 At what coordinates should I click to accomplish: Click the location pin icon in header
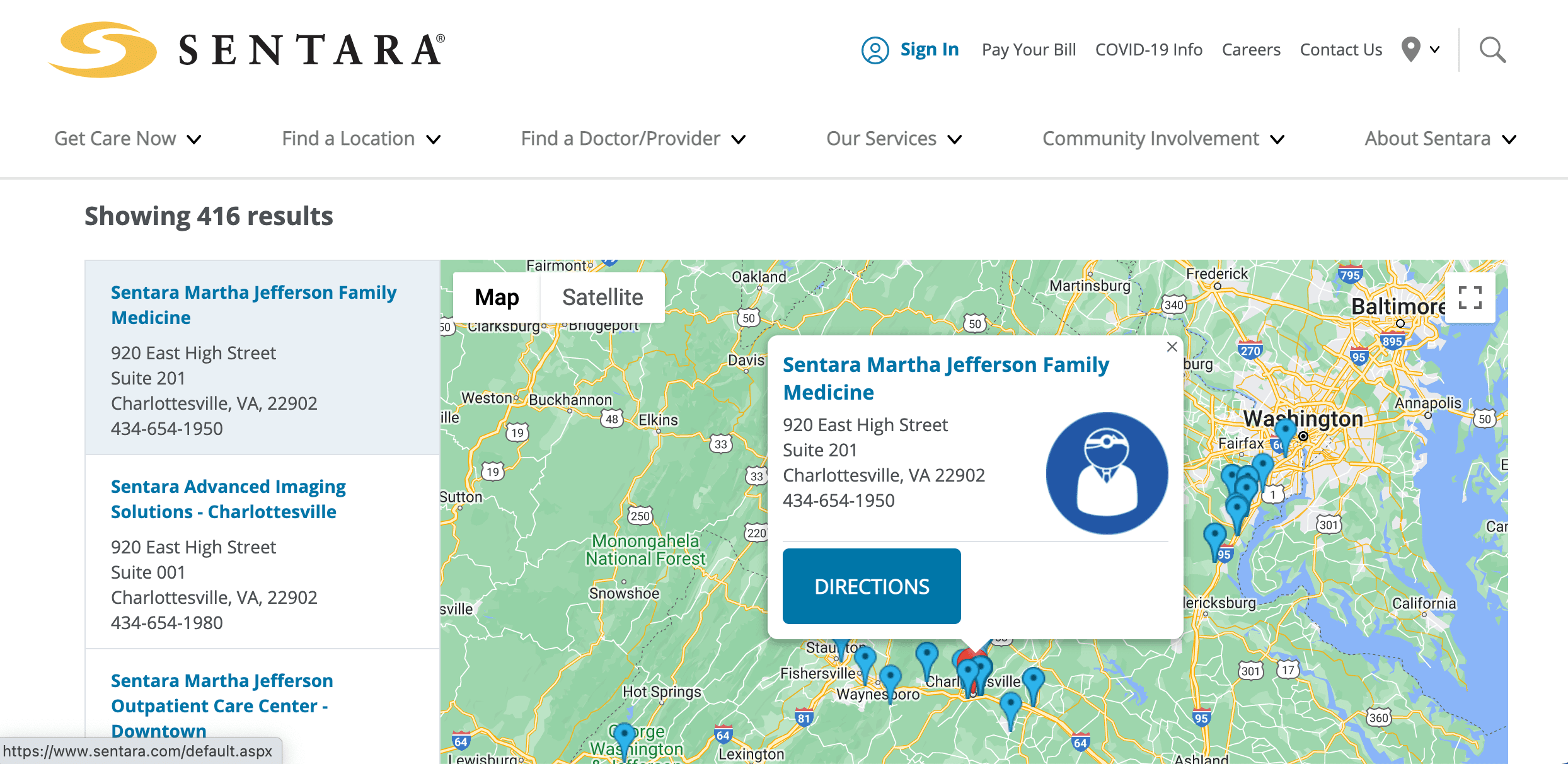pos(1410,49)
